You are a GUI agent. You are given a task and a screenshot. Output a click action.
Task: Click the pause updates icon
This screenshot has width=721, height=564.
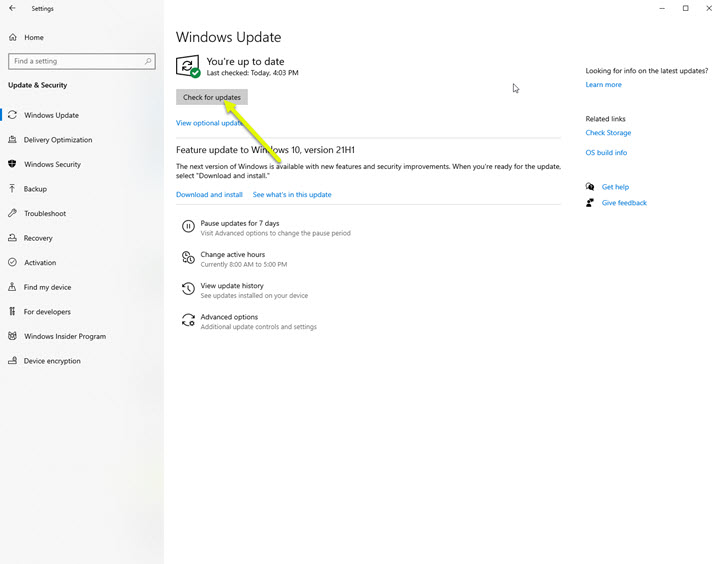tap(188, 226)
